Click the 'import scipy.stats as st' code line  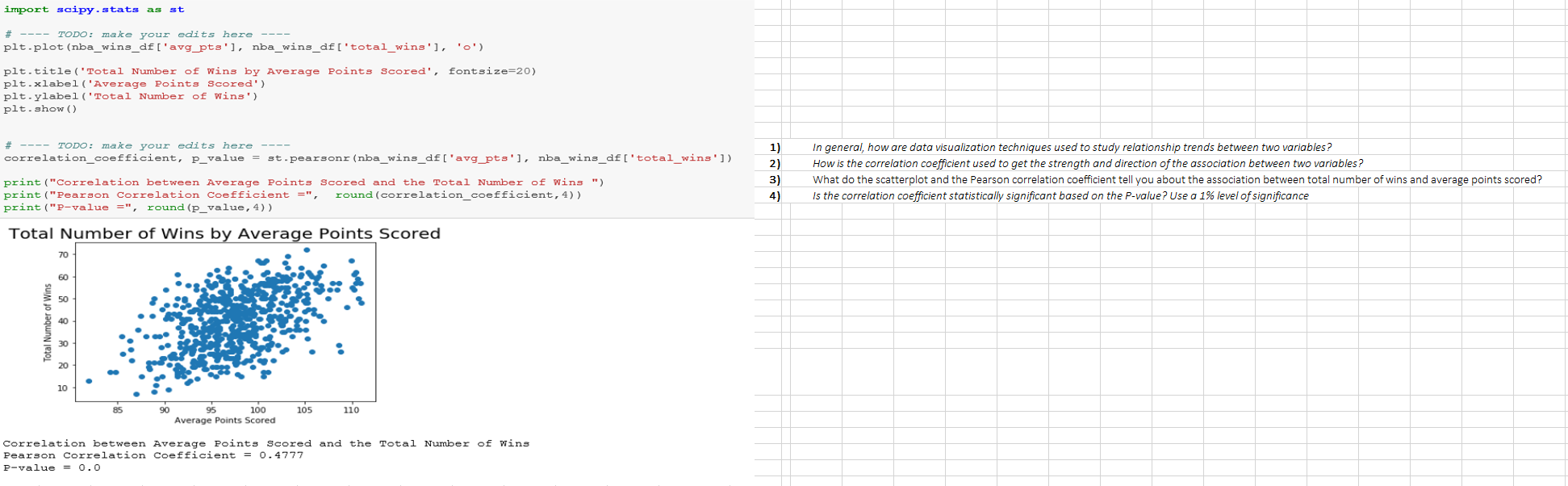point(94,10)
